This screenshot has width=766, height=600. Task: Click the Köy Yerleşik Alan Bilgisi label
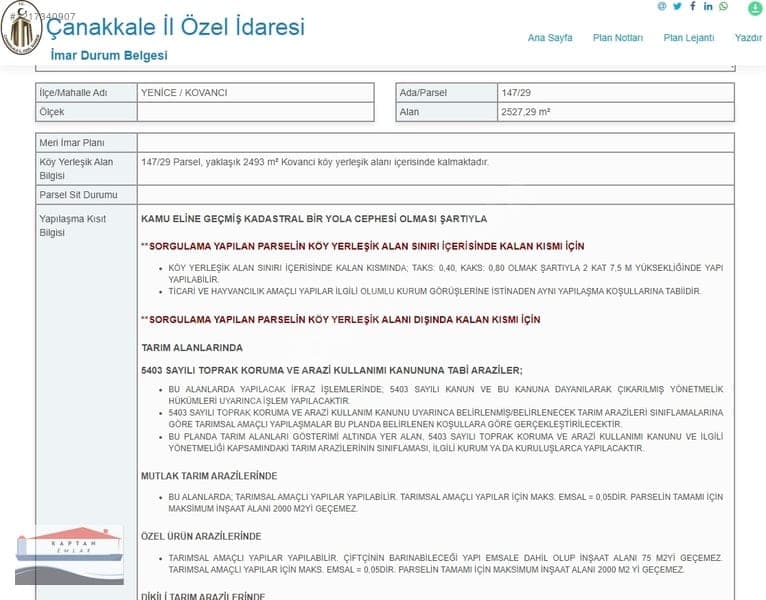pyautogui.click(x=76, y=169)
